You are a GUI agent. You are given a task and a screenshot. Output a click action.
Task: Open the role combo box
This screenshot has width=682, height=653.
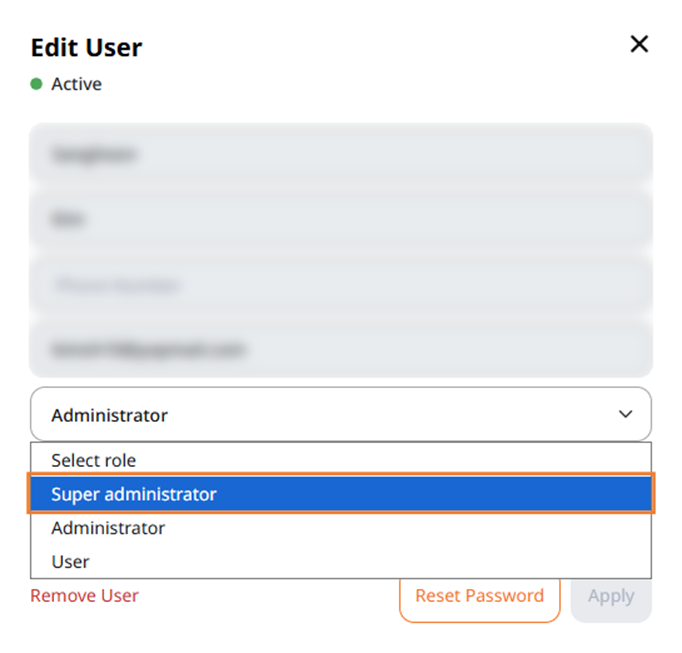tap(340, 414)
